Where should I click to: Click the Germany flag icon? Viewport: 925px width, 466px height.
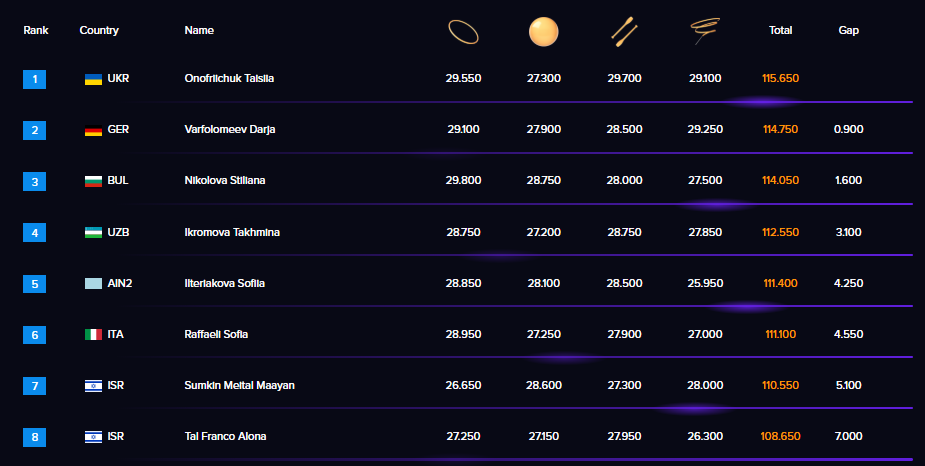93,130
